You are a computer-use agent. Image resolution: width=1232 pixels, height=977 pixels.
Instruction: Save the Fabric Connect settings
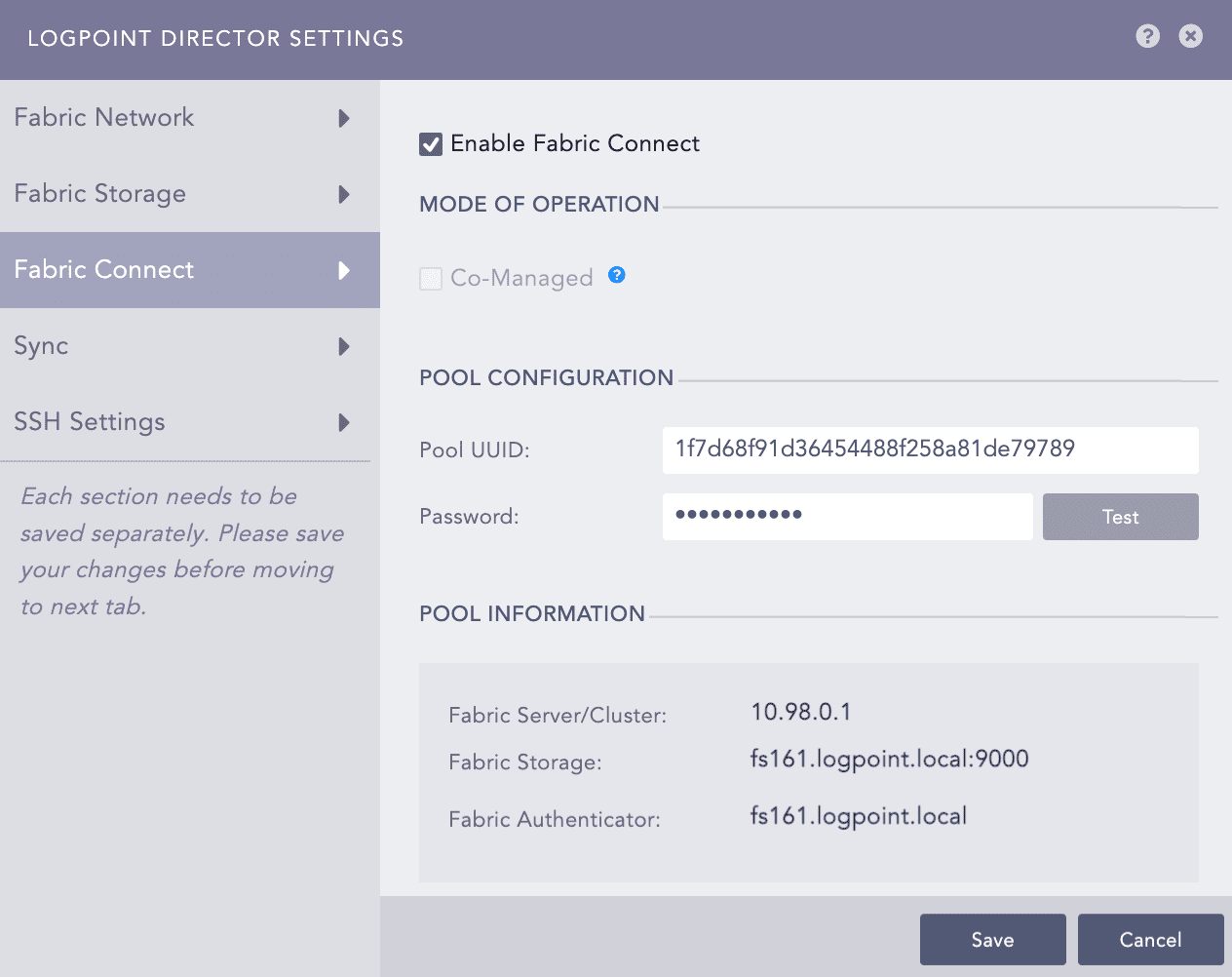(992, 939)
